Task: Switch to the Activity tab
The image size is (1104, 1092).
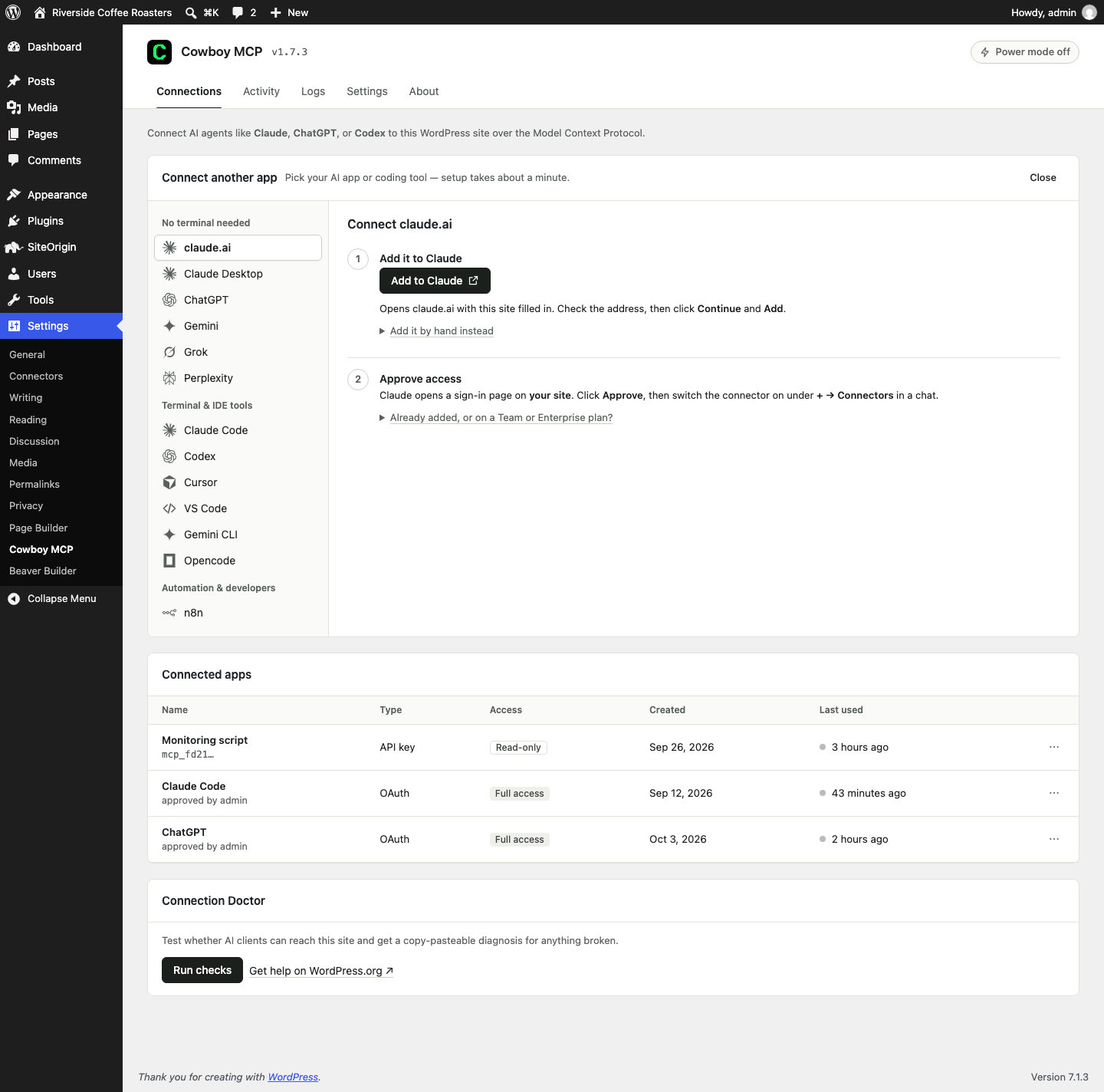Action: (261, 91)
